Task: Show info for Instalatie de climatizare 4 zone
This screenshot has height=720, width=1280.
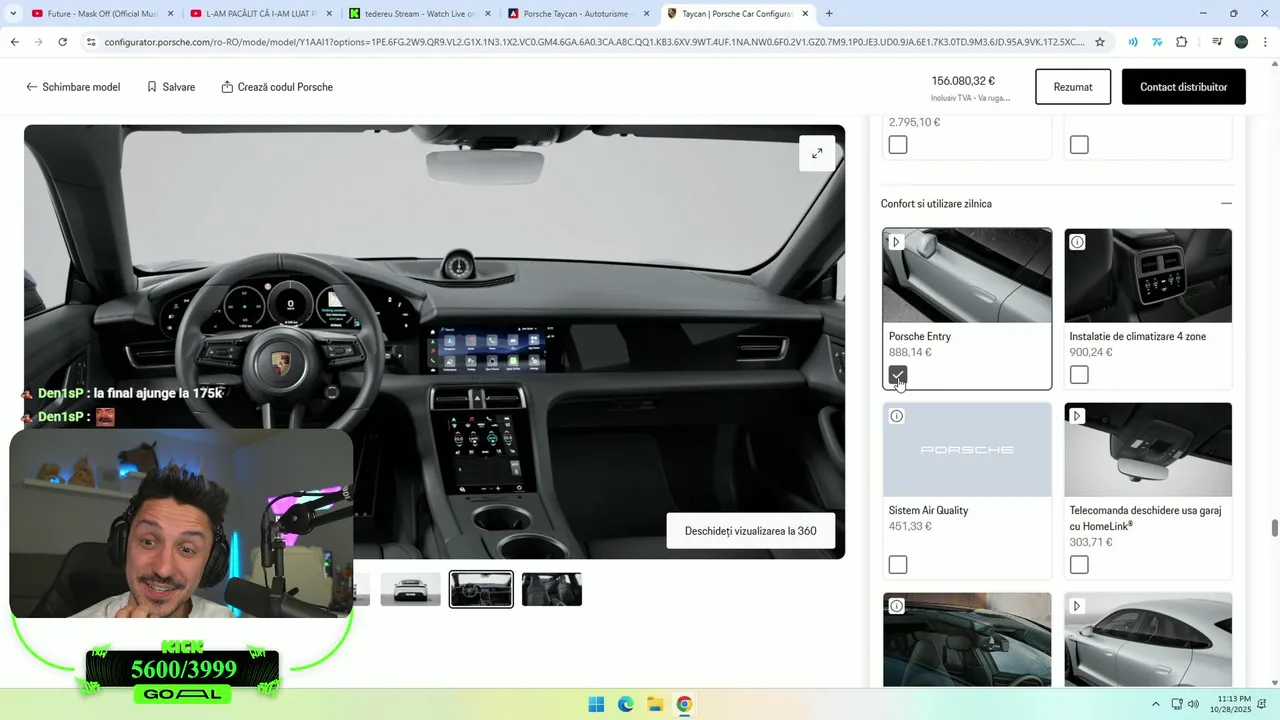Action: click(x=1077, y=242)
